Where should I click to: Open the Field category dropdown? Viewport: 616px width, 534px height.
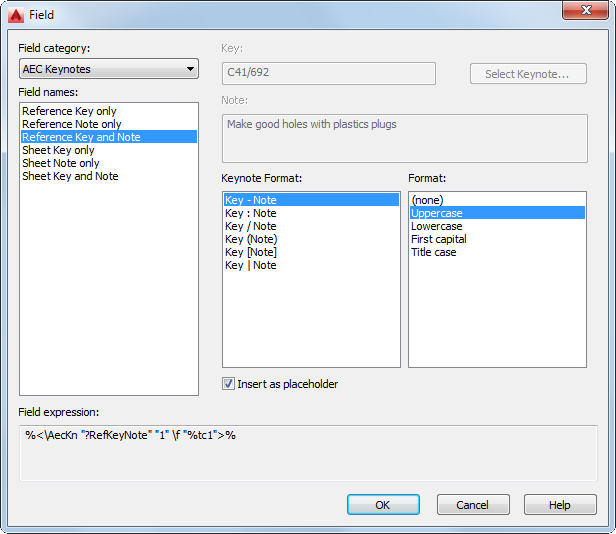pyautogui.click(x=109, y=69)
